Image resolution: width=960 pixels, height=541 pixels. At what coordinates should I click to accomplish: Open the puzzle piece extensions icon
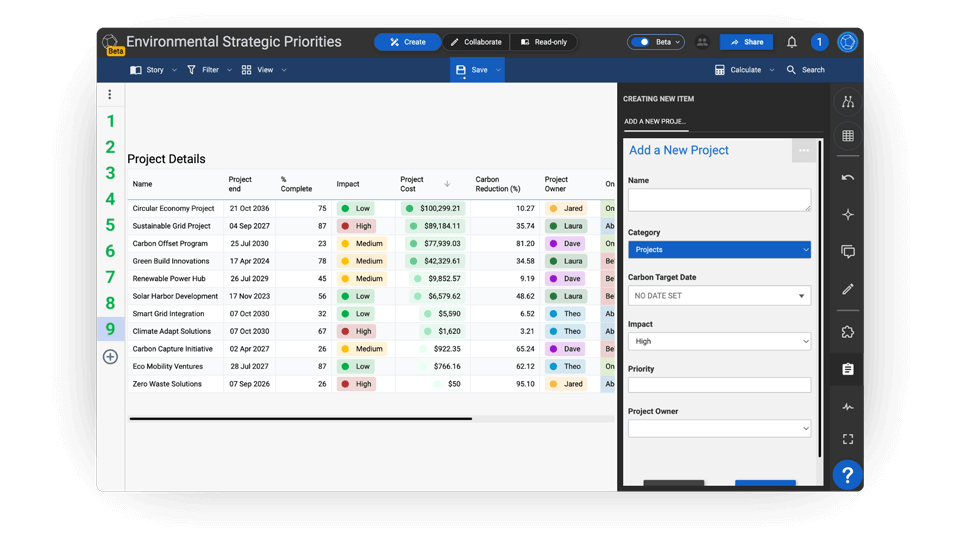click(x=847, y=332)
